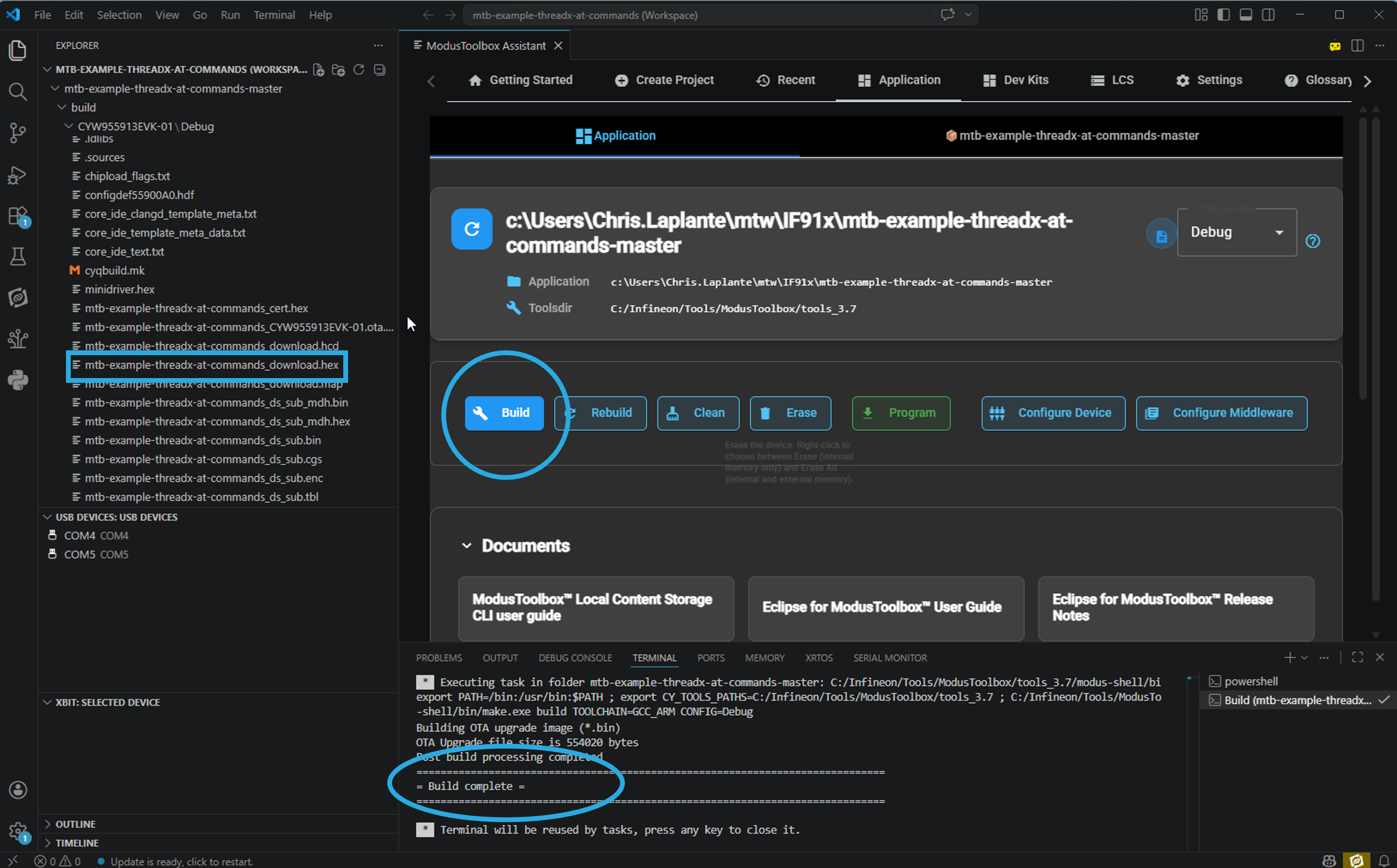Click the Clean button

coord(698,413)
